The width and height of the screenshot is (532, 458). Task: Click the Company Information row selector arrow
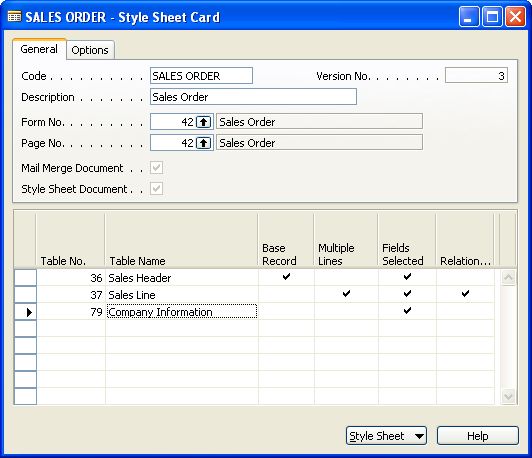(x=25, y=312)
